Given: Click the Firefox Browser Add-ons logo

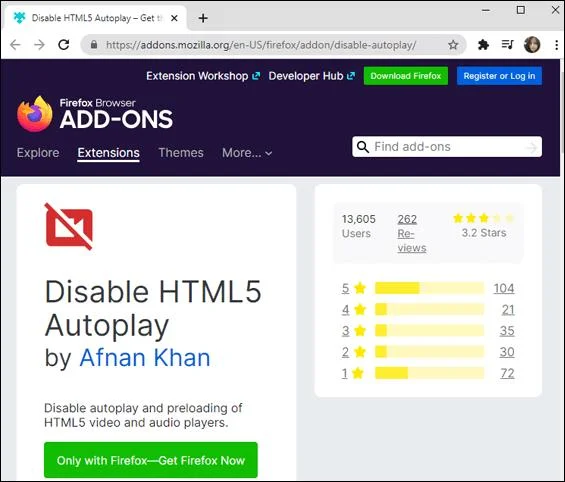Looking at the screenshot, I should click(x=95, y=114).
